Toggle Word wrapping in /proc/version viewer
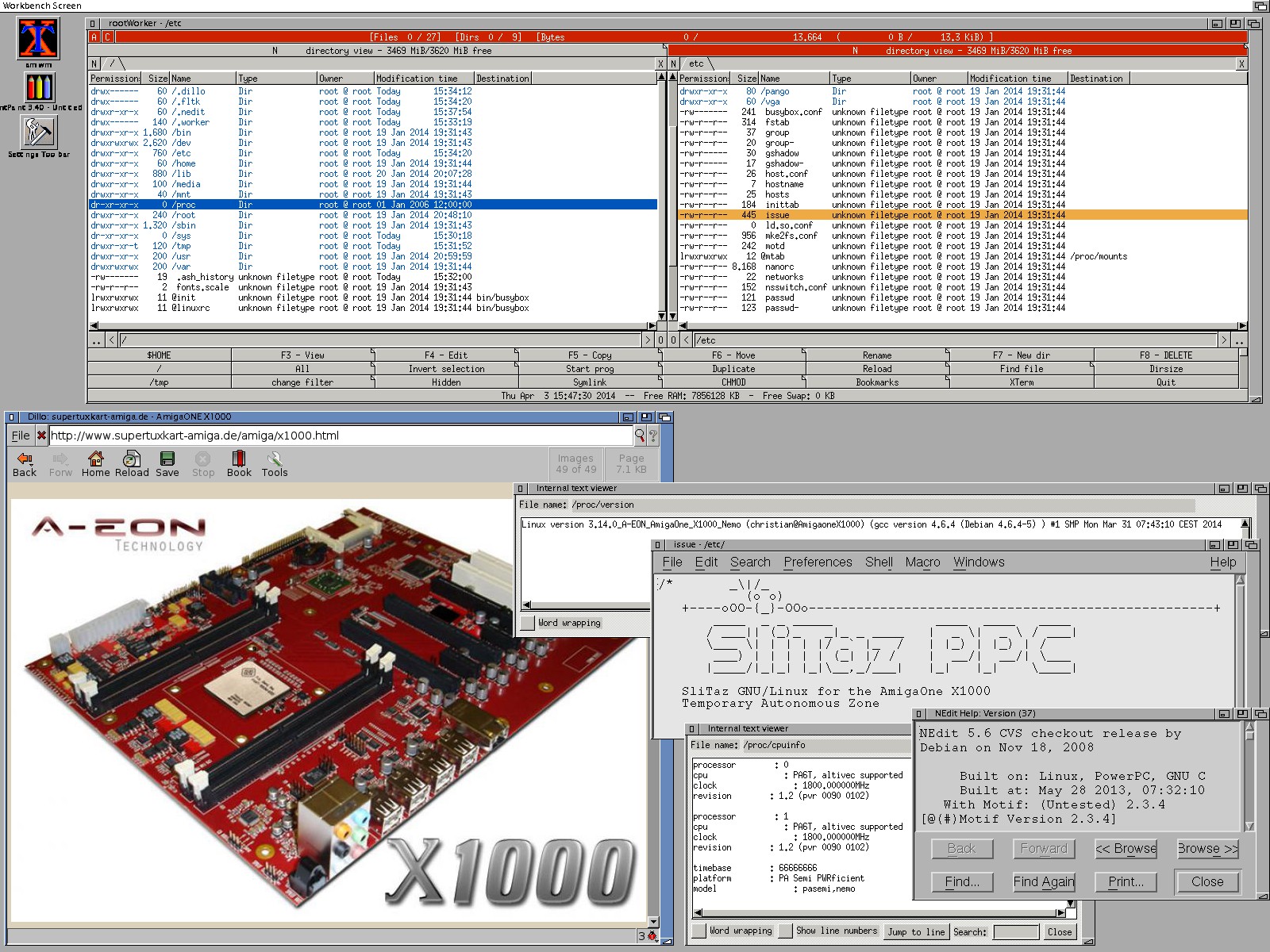Image resolution: width=1270 pixels, height=952 pixels. pyautogui.click(x=529, y=623)
